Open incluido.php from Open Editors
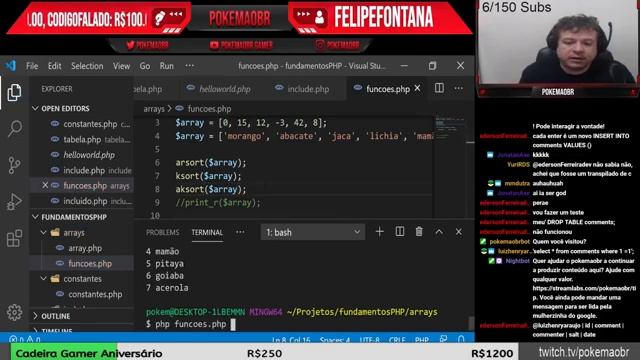Viewport: 640px width, 360px height. pos(82,201)
